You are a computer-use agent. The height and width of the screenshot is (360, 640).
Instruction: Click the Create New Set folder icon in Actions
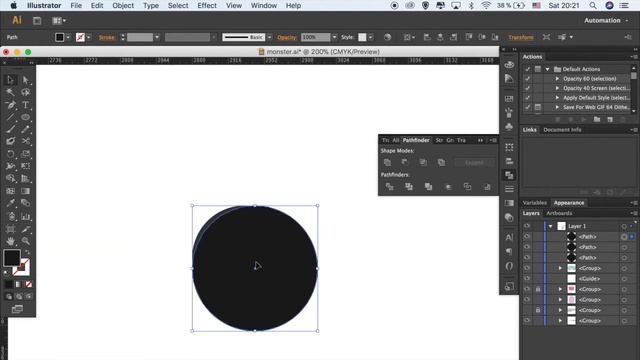597,119
